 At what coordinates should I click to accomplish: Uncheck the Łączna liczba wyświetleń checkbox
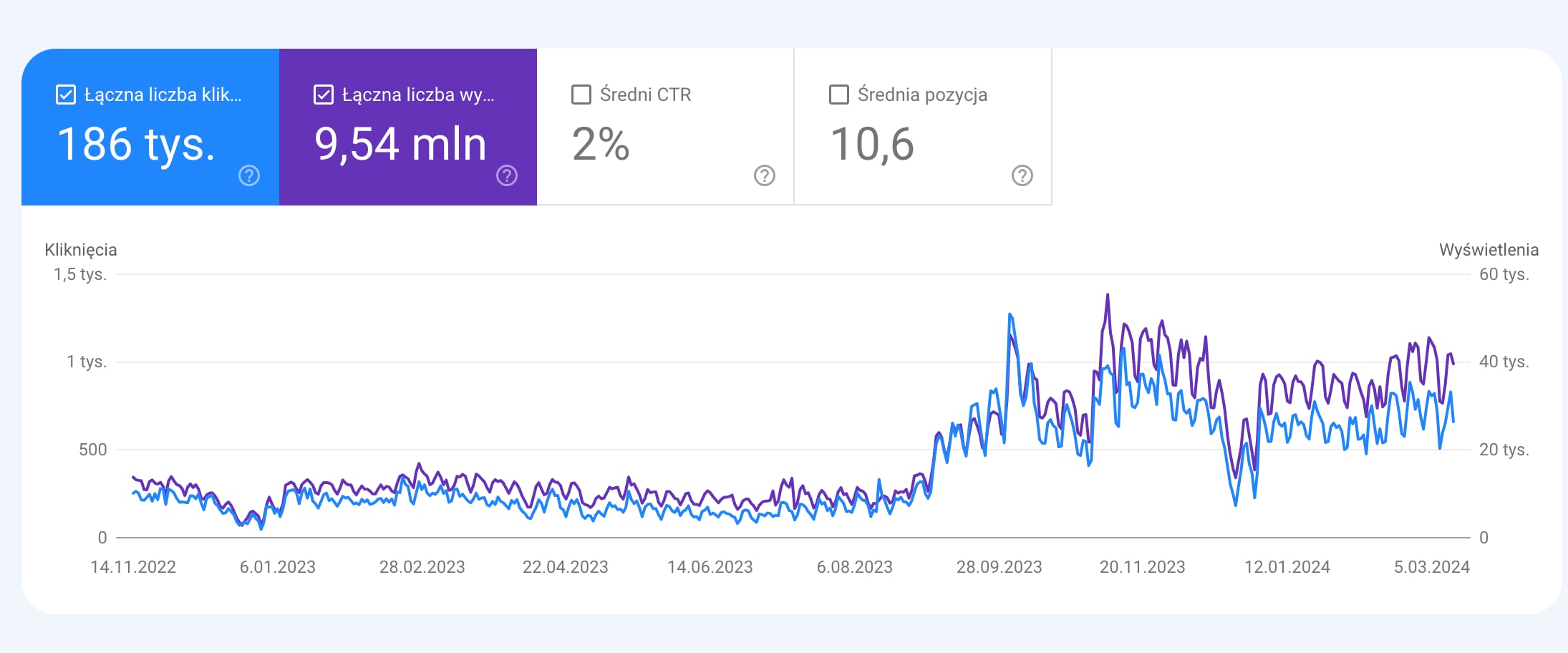point(324,95)
